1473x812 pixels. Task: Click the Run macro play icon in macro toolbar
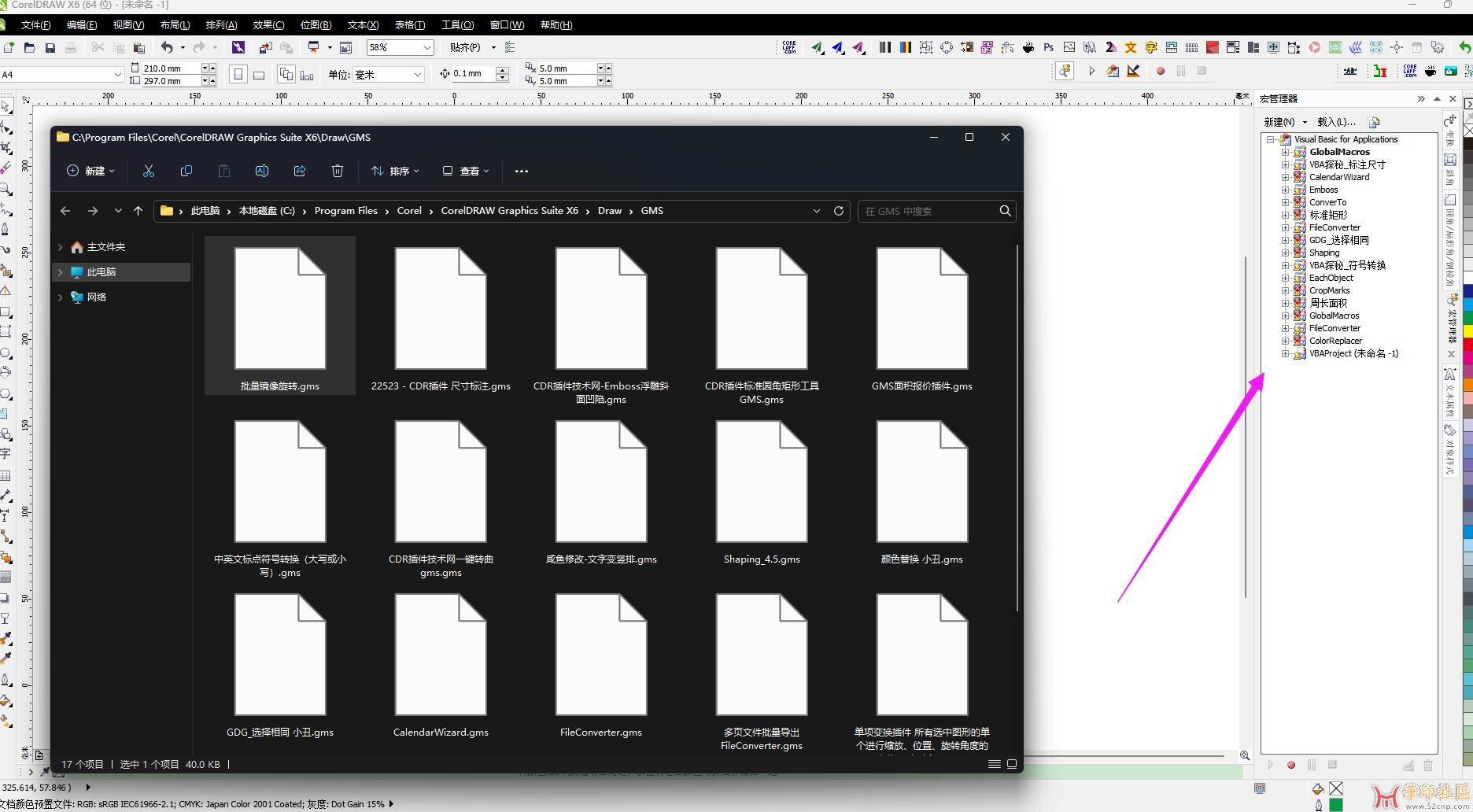tap(1091, 71)
